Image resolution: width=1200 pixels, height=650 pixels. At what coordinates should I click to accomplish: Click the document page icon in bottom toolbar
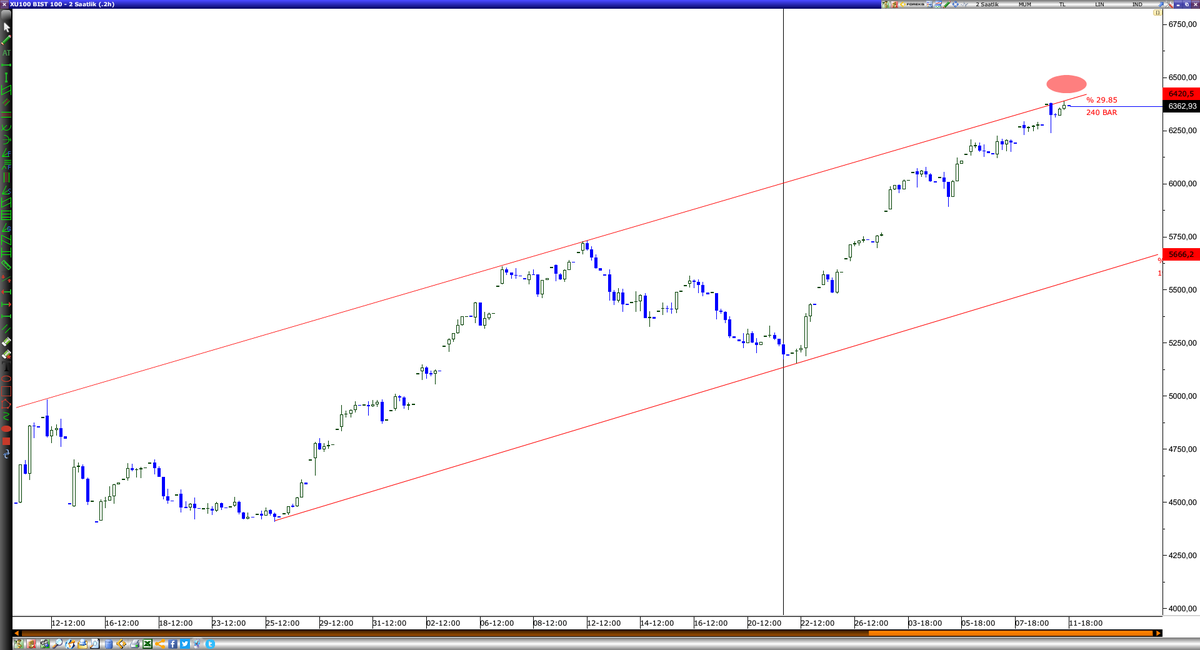tap(94, 644)
